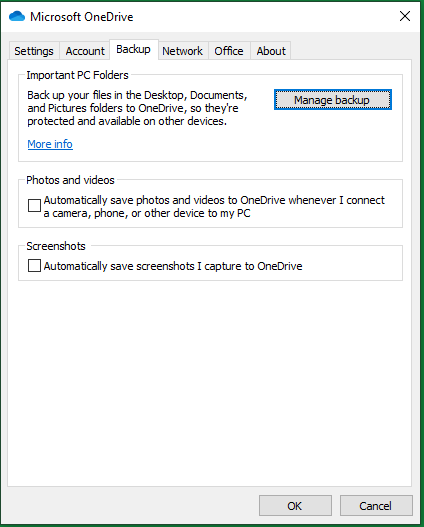This screenshot has width=424, height=527.
Task: Click the 'Back up your files' description text
Action: coord(137,108)
